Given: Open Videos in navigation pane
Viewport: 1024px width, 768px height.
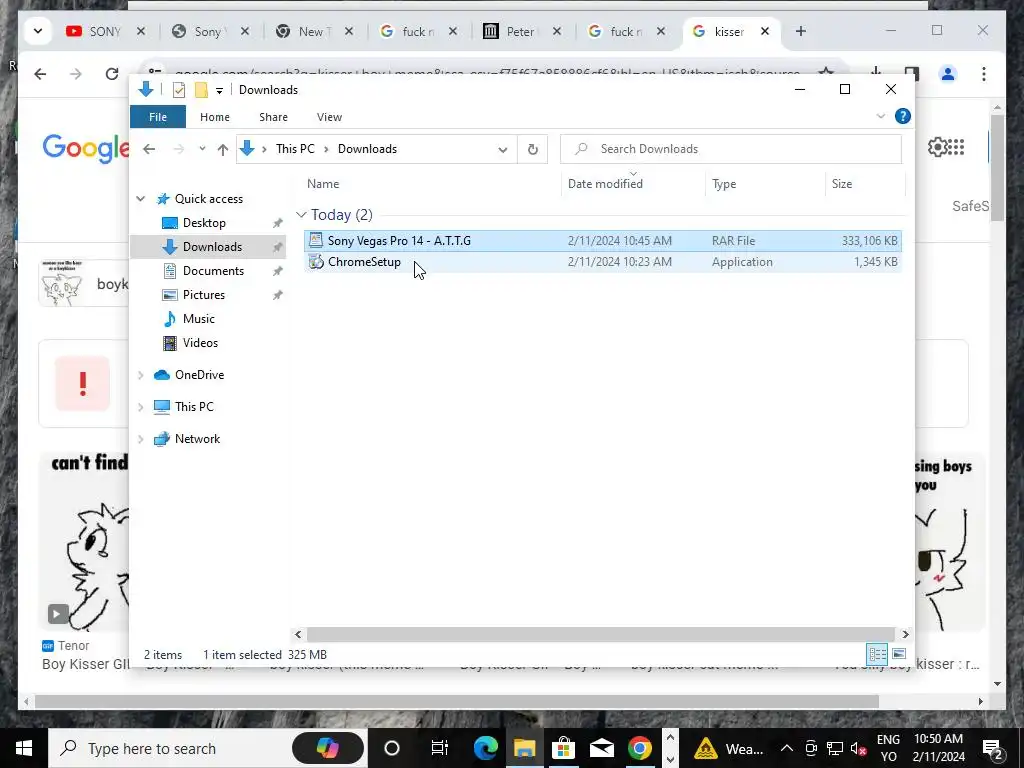Looking at the screenshot, I should pyautogui.click(x=200, y=343).
